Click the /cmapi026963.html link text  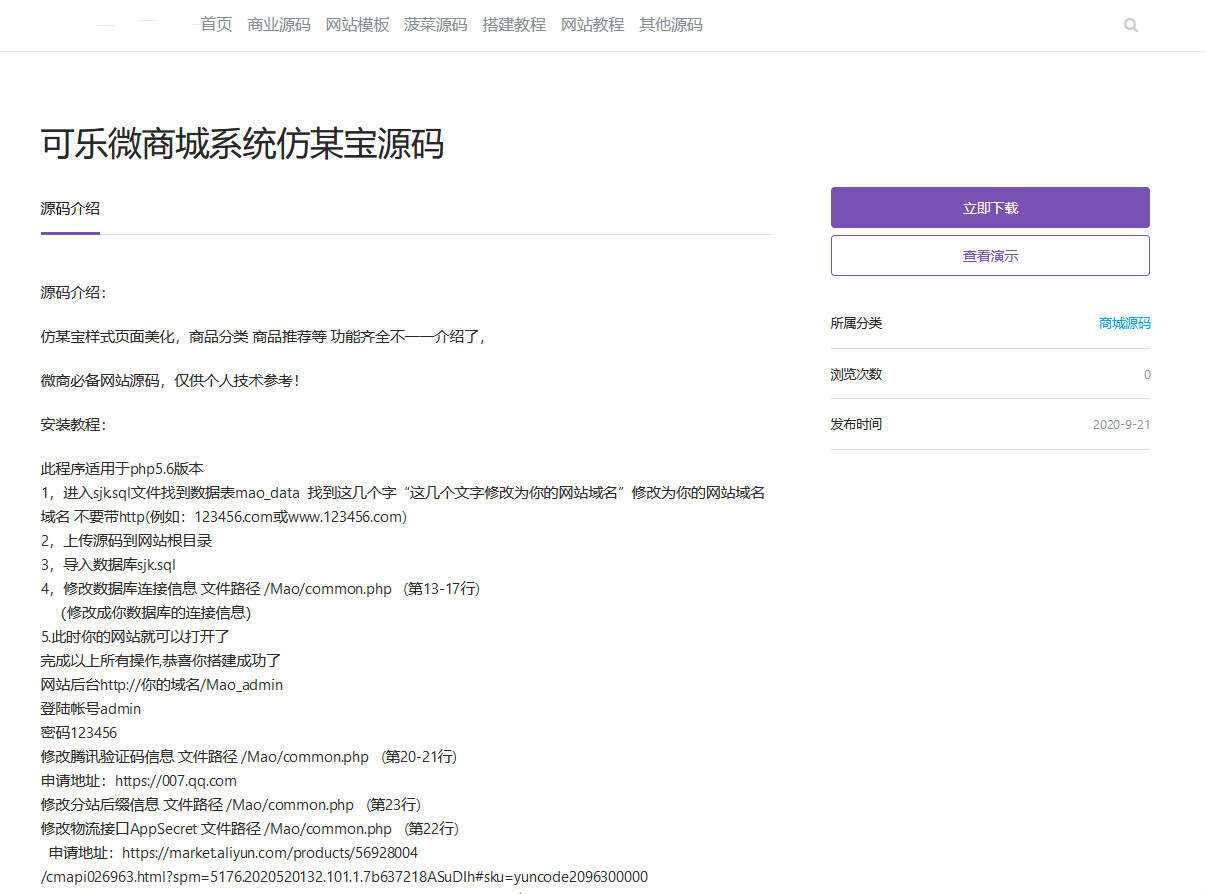click(x=344, y=876)
